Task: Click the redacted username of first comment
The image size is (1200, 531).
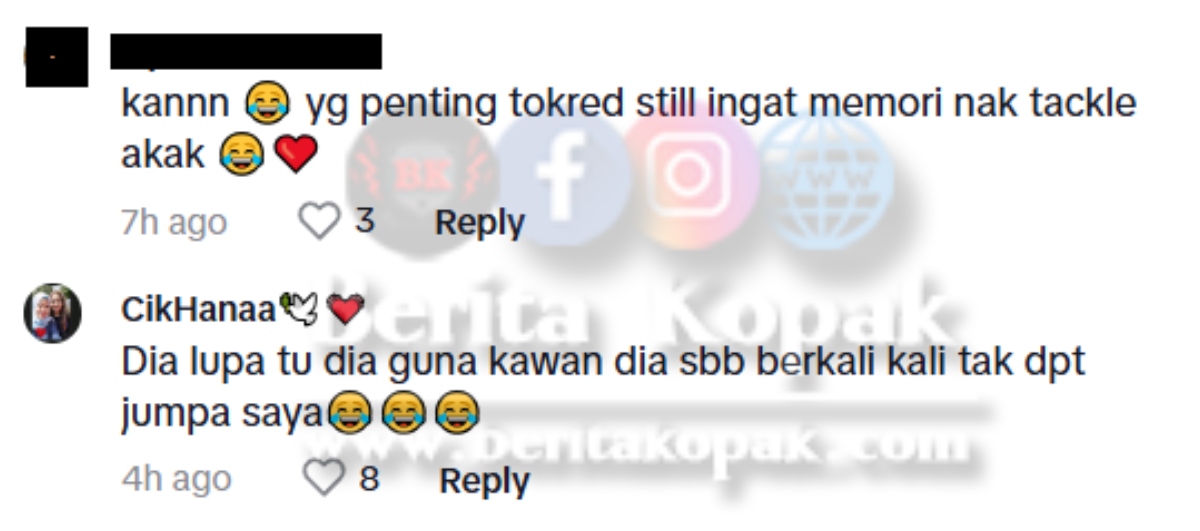Action: point(246,52)
